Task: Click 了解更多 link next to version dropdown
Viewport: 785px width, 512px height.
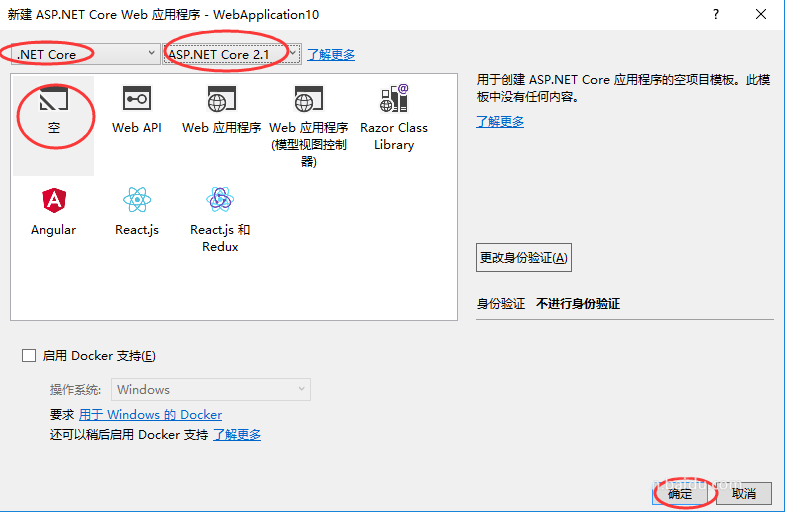Action: (331, 55)
